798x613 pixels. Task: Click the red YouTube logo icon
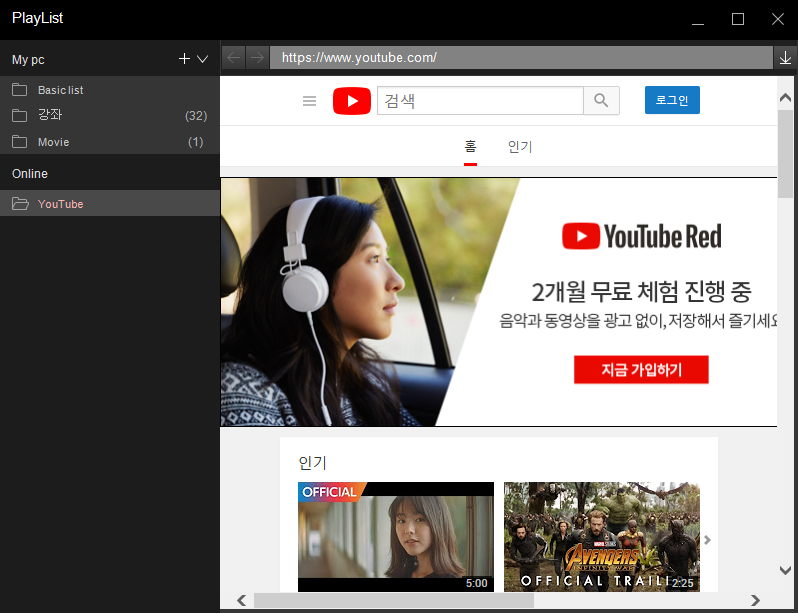[x=351, y=101]
